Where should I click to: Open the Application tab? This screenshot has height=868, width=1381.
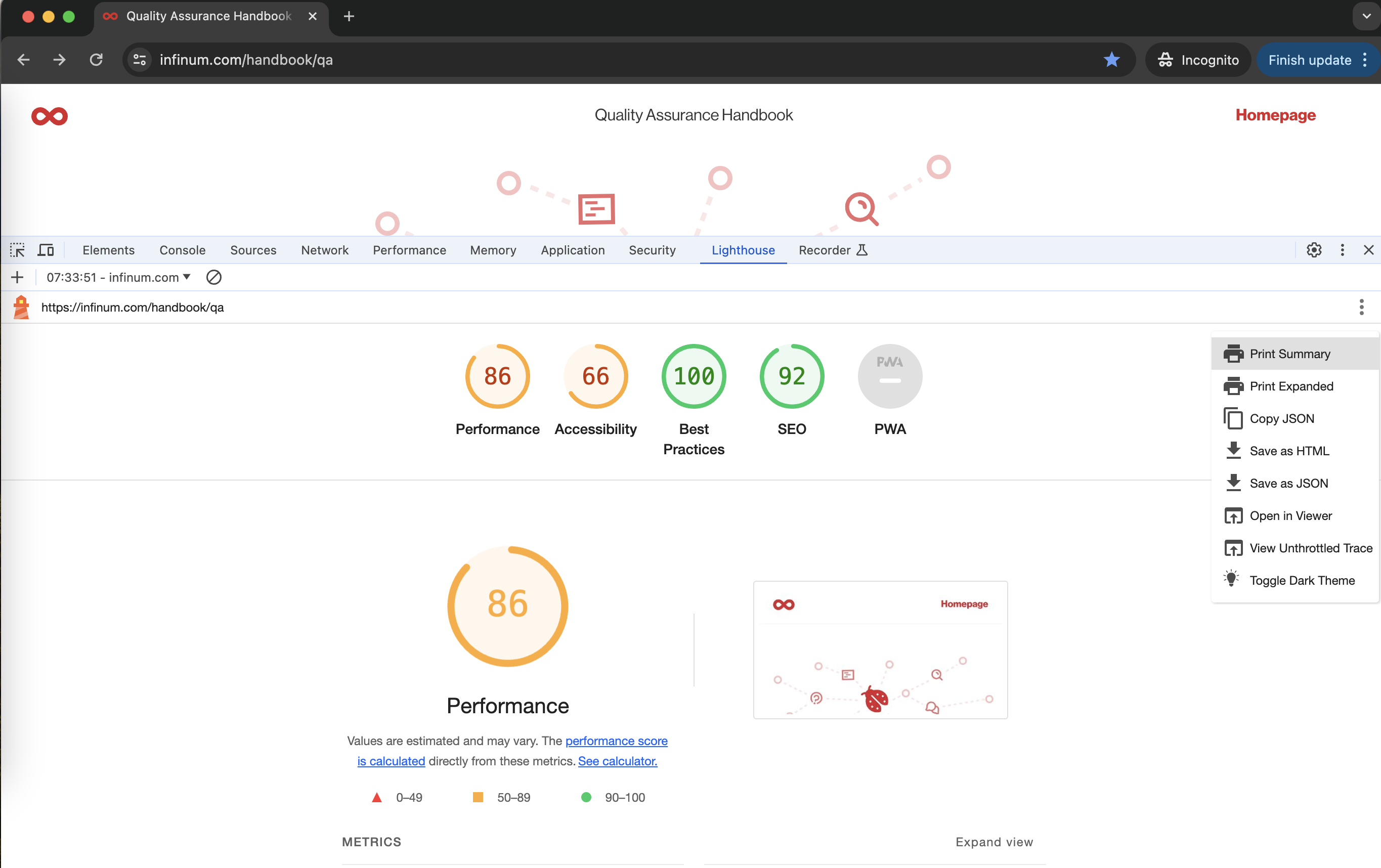point(572,250)
